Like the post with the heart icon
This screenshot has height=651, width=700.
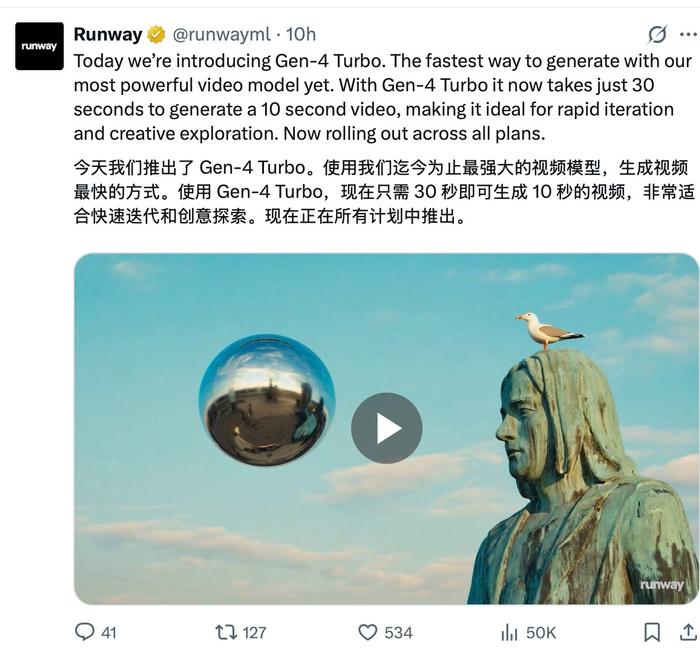368,632
